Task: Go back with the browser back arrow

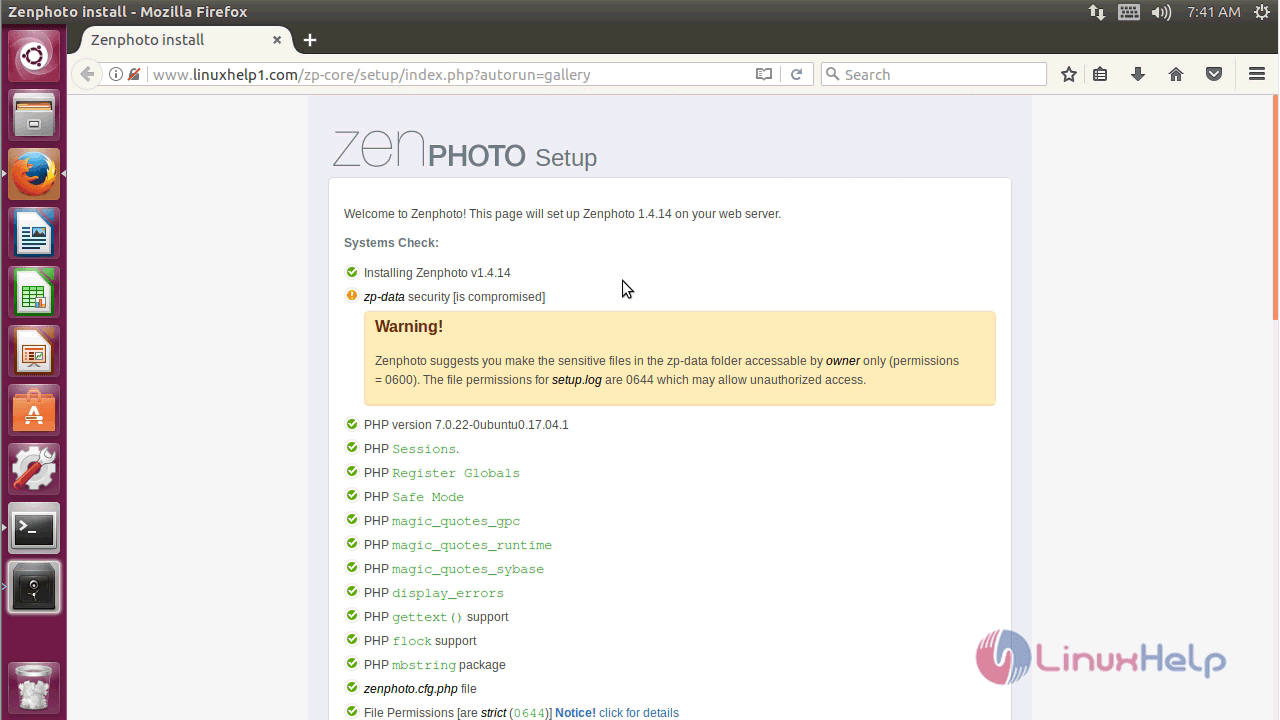Action: [87, 74]
